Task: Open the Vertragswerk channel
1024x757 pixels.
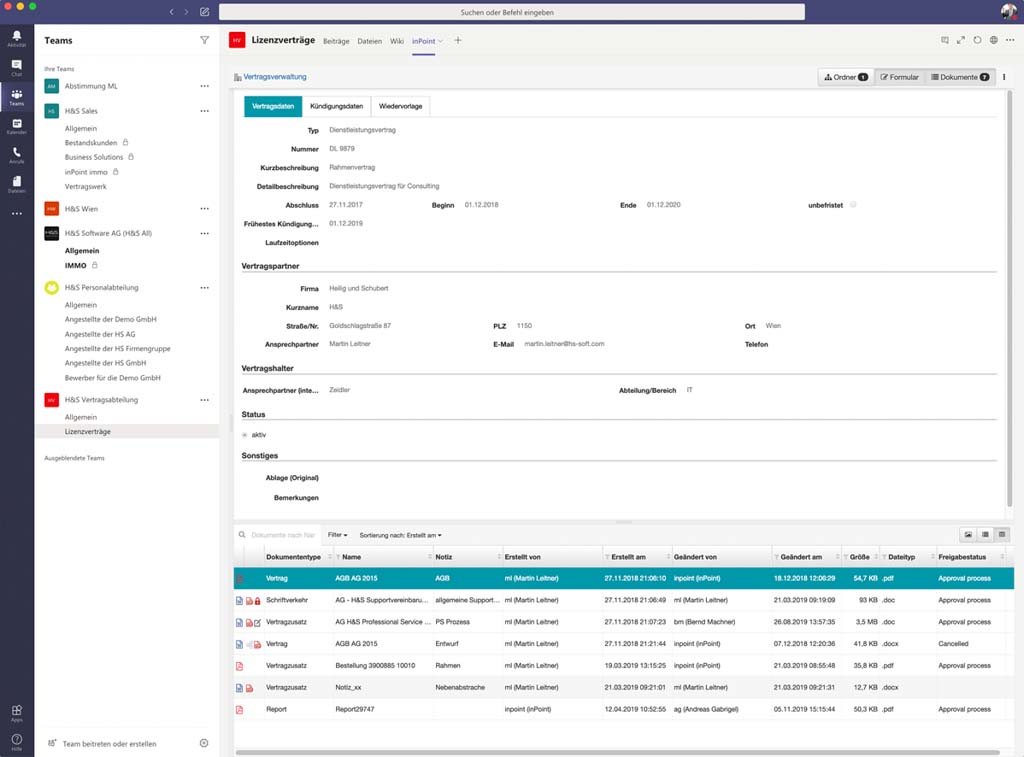Action: (x=86, y=187)
